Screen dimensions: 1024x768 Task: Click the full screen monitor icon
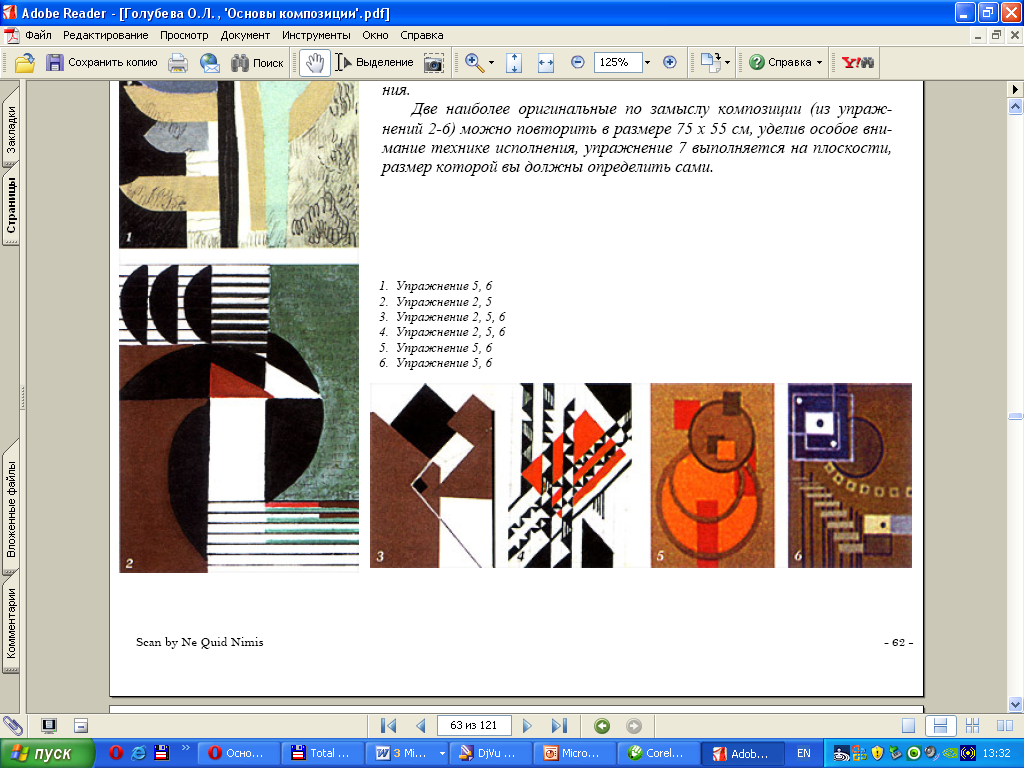pyautogui.click(x=49, y=726)
